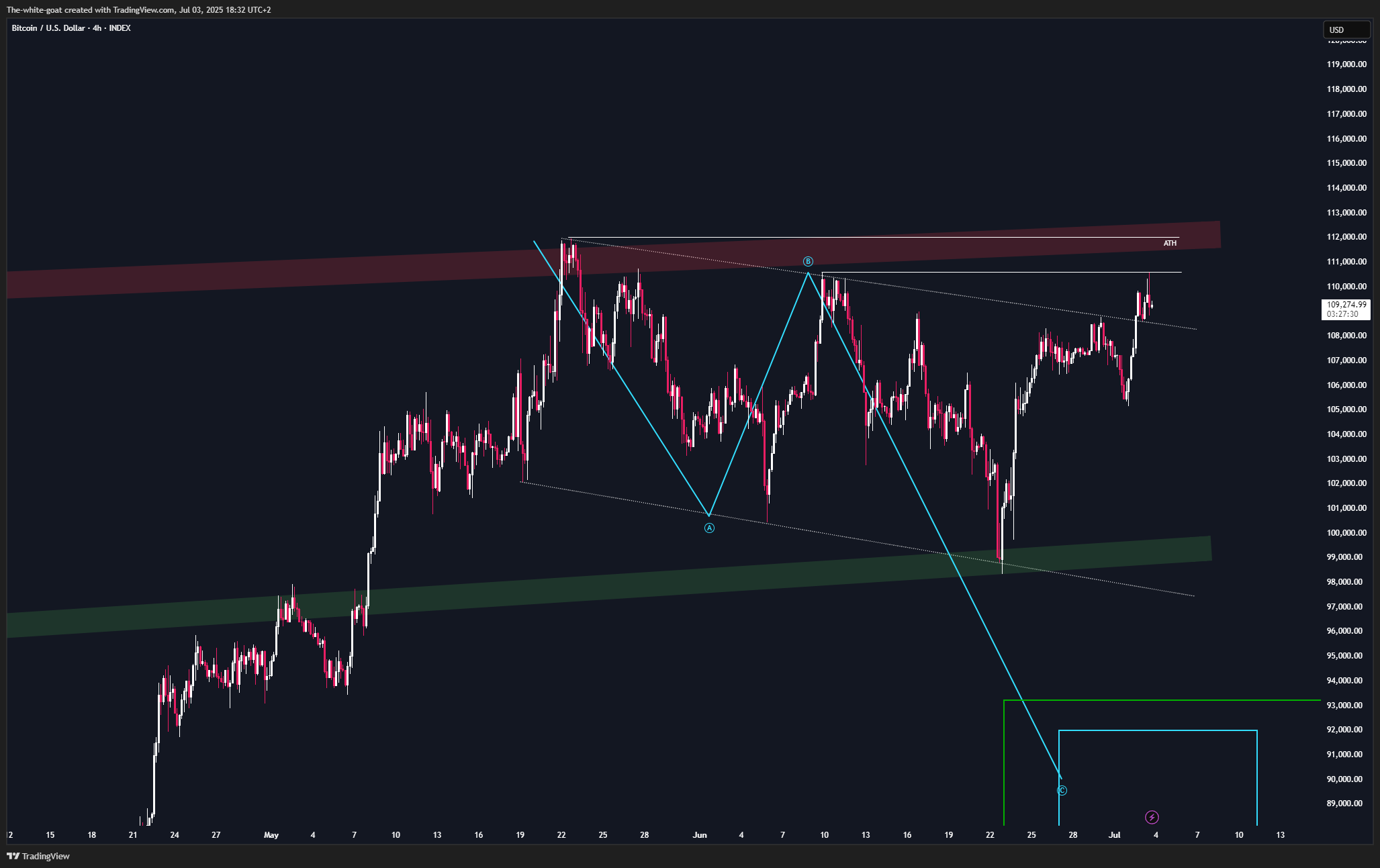The width and height of the screenshot is (1380, 868).
Task: Click the 102,000.00 price axis label
Action: point(1346,483)
